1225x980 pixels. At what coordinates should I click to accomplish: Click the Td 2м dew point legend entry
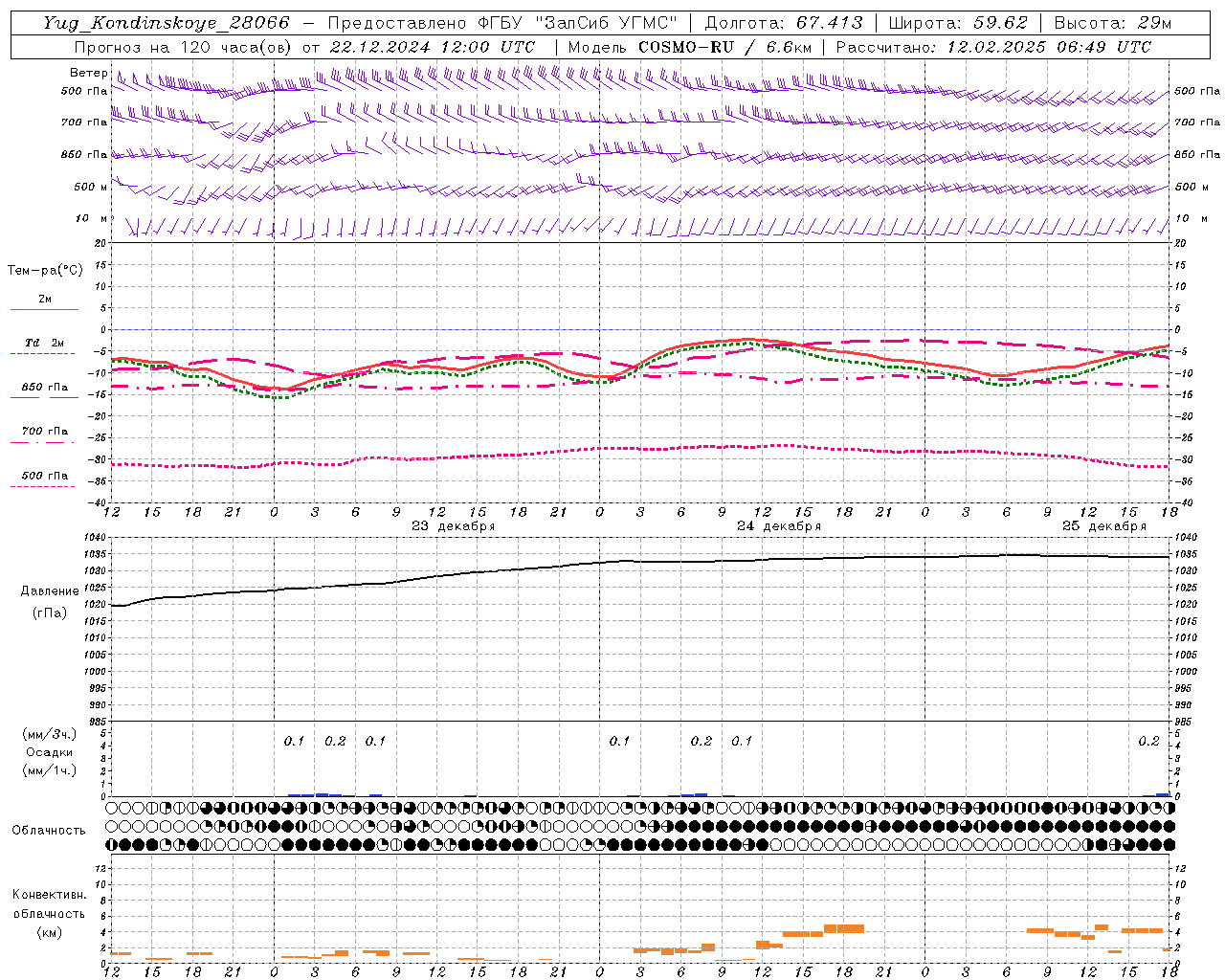45,343
